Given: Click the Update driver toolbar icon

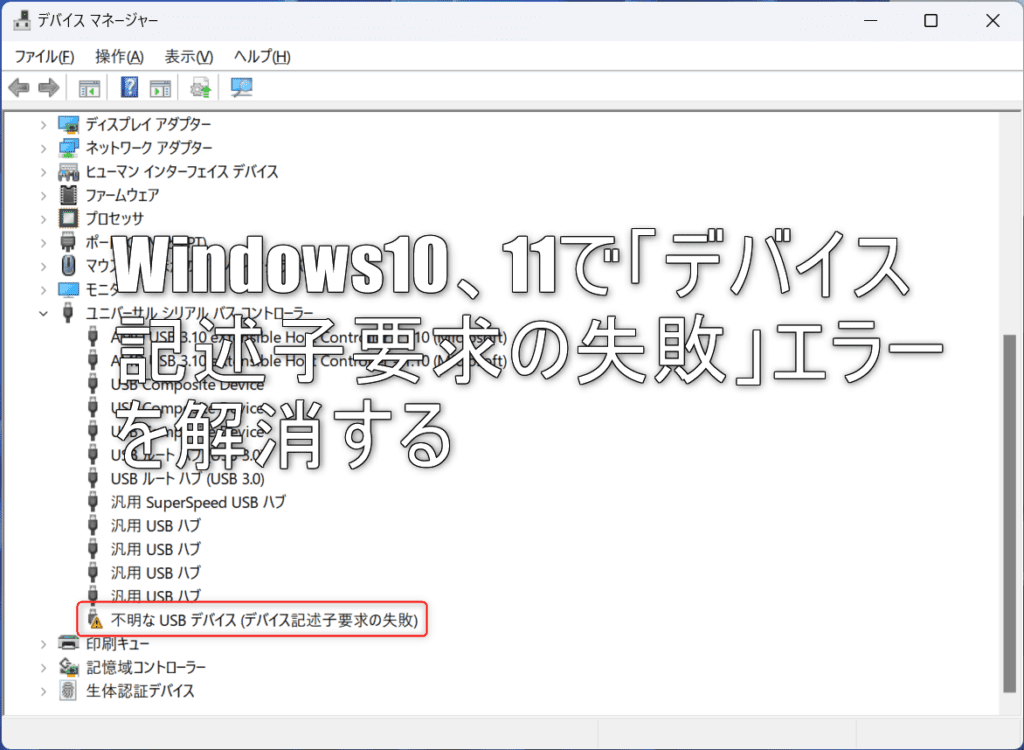Looking at the screenshot, I should coord(200,87).
